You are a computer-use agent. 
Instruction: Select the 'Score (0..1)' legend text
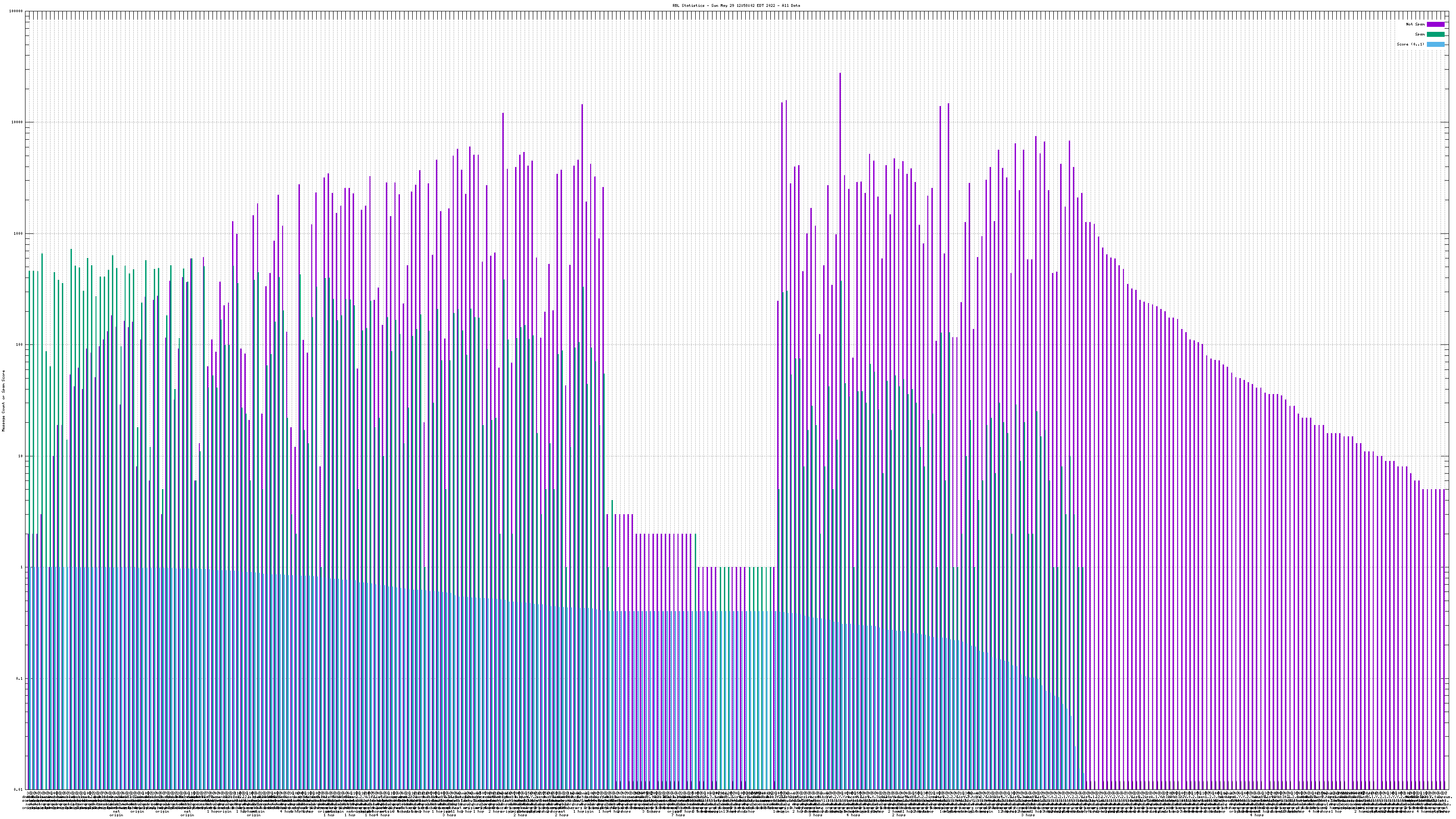point(1410,44)
